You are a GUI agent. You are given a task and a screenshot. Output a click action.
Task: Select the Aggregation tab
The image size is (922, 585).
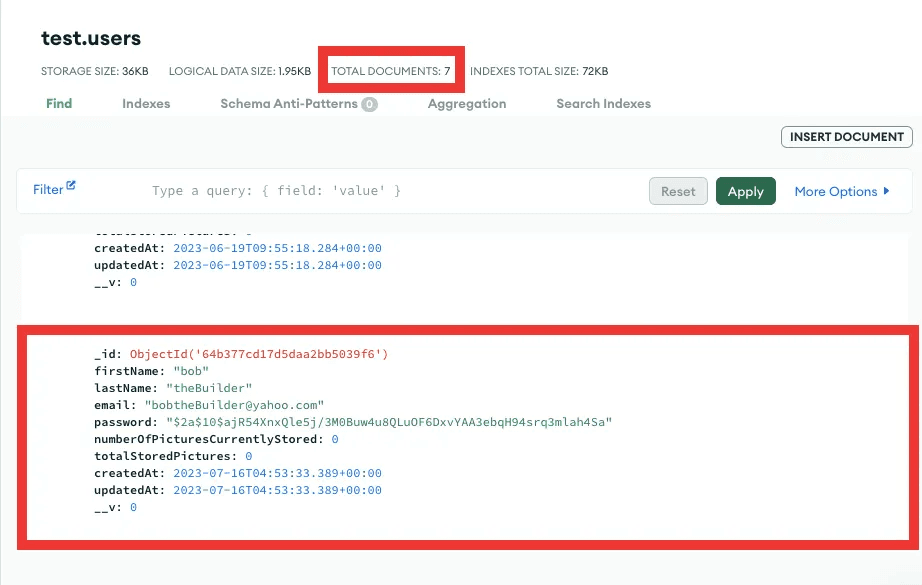(466, 103)
